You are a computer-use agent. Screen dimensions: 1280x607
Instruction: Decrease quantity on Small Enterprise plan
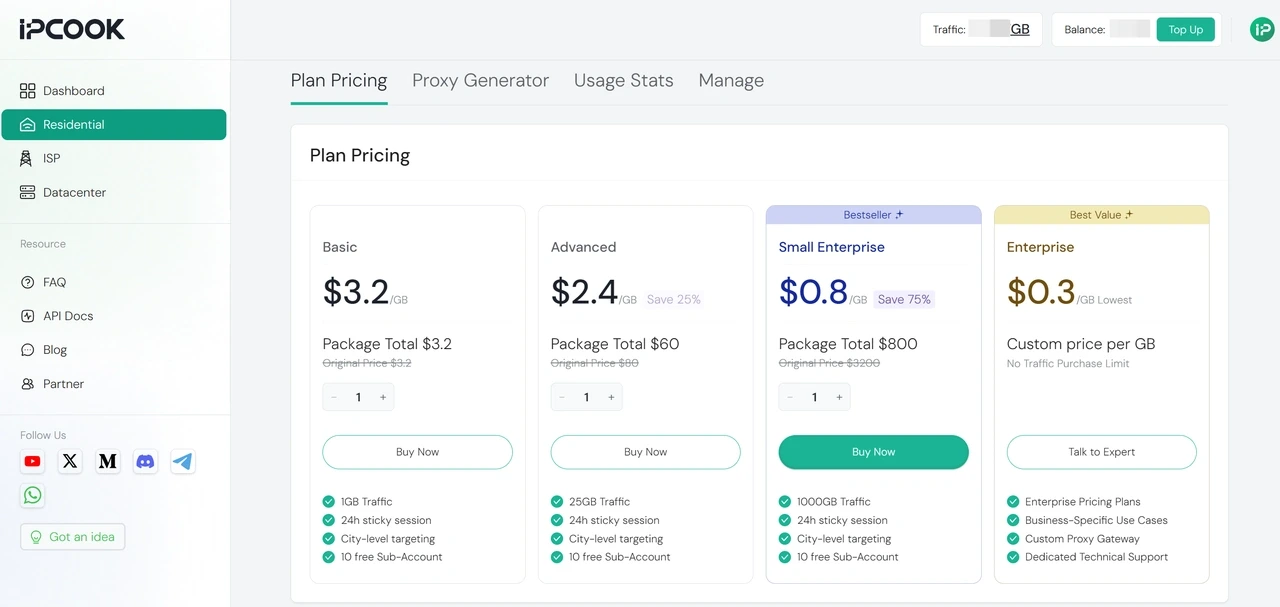(x=790, y=397)
